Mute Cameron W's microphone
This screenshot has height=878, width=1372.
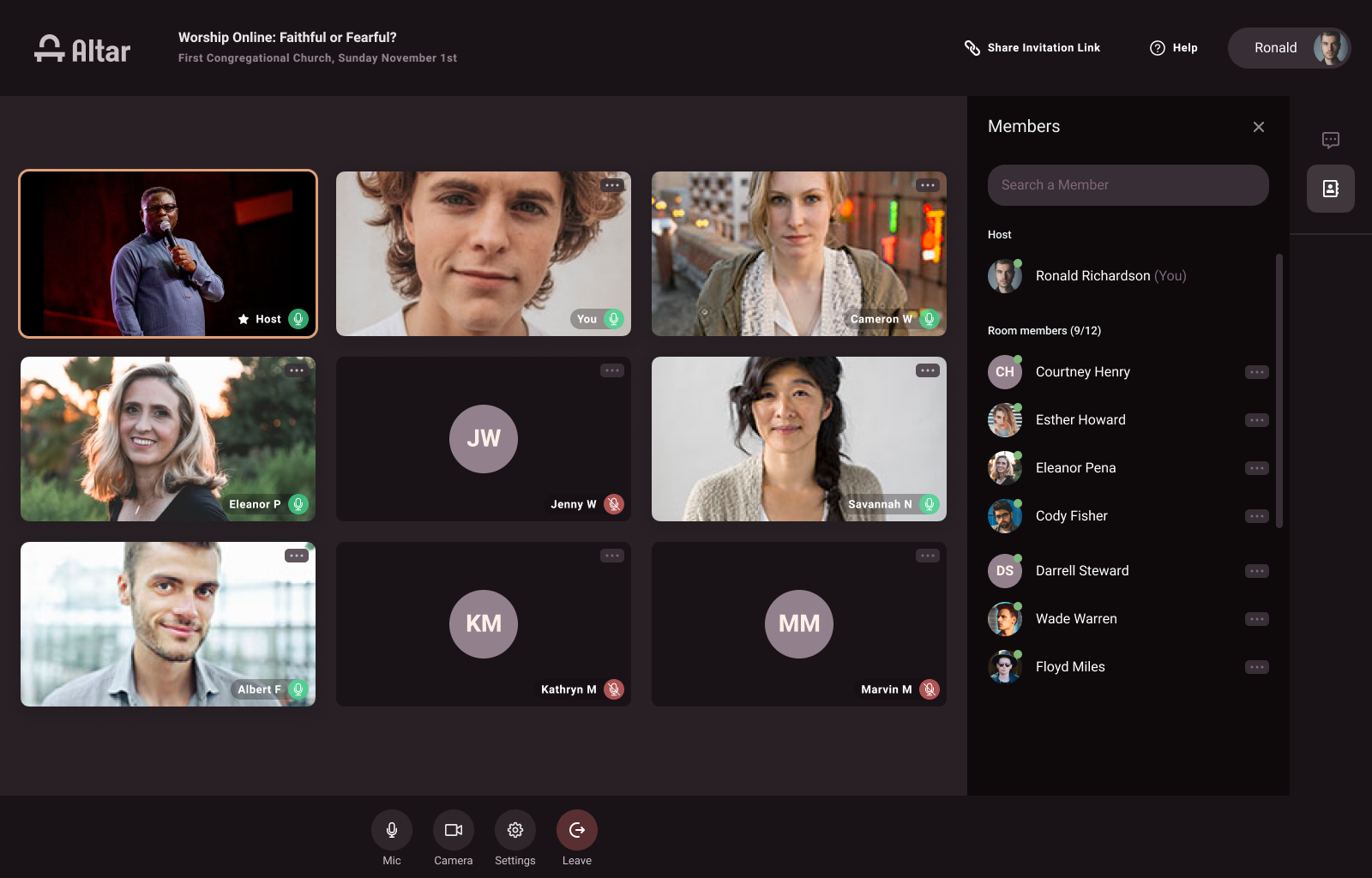(x=929, y=319)
